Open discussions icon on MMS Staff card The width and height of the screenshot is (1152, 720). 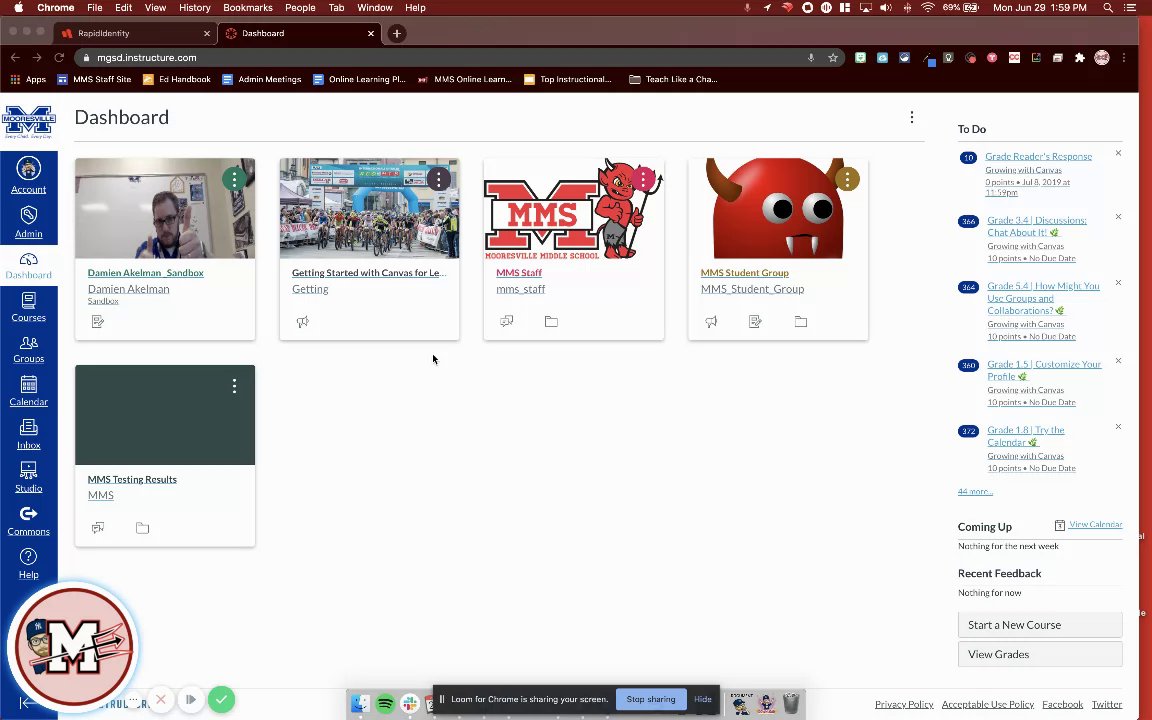(x=506, y=321)
